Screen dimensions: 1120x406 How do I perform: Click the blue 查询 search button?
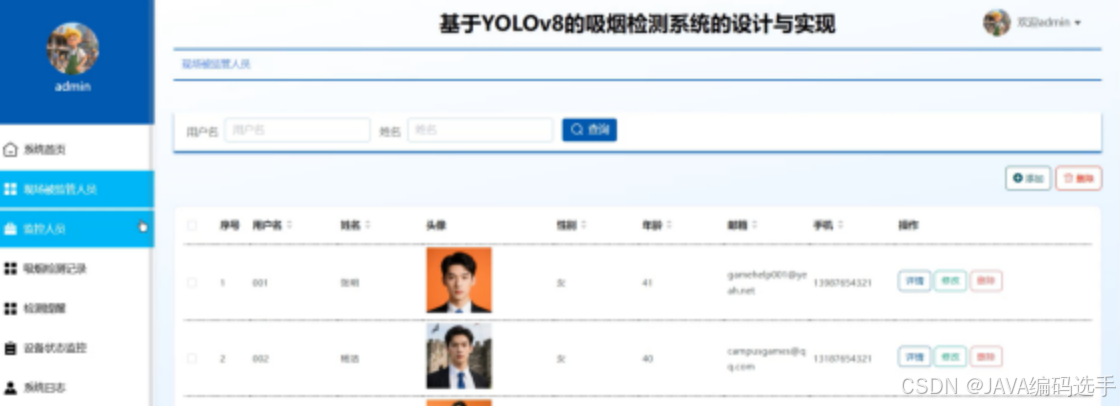click(x=589, y=129)
